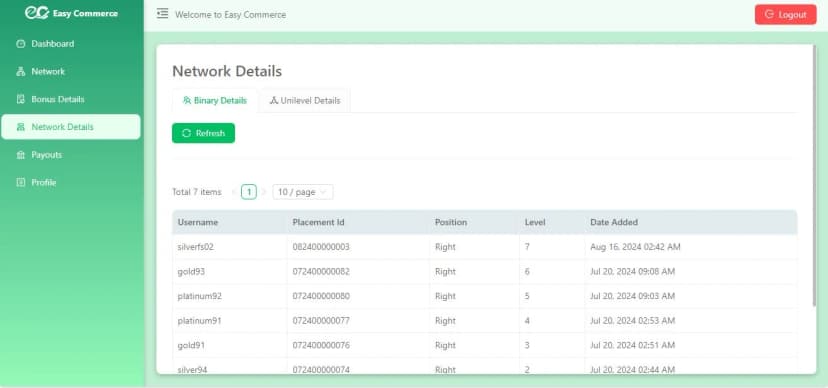Click placement id 072400000082

pyautogui.click(x=321, y=271)
